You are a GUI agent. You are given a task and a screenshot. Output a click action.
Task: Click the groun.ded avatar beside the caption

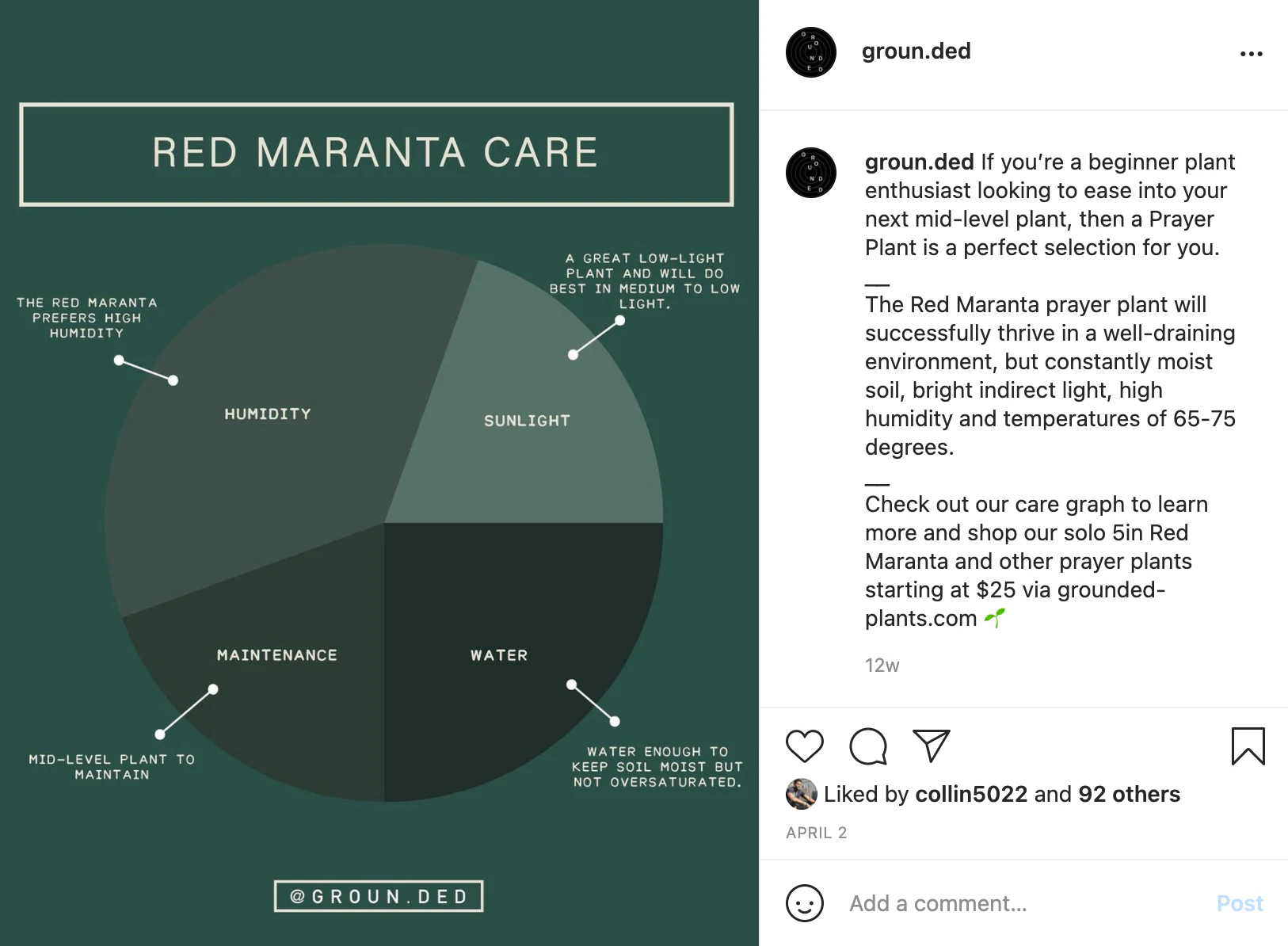point(810,173)
